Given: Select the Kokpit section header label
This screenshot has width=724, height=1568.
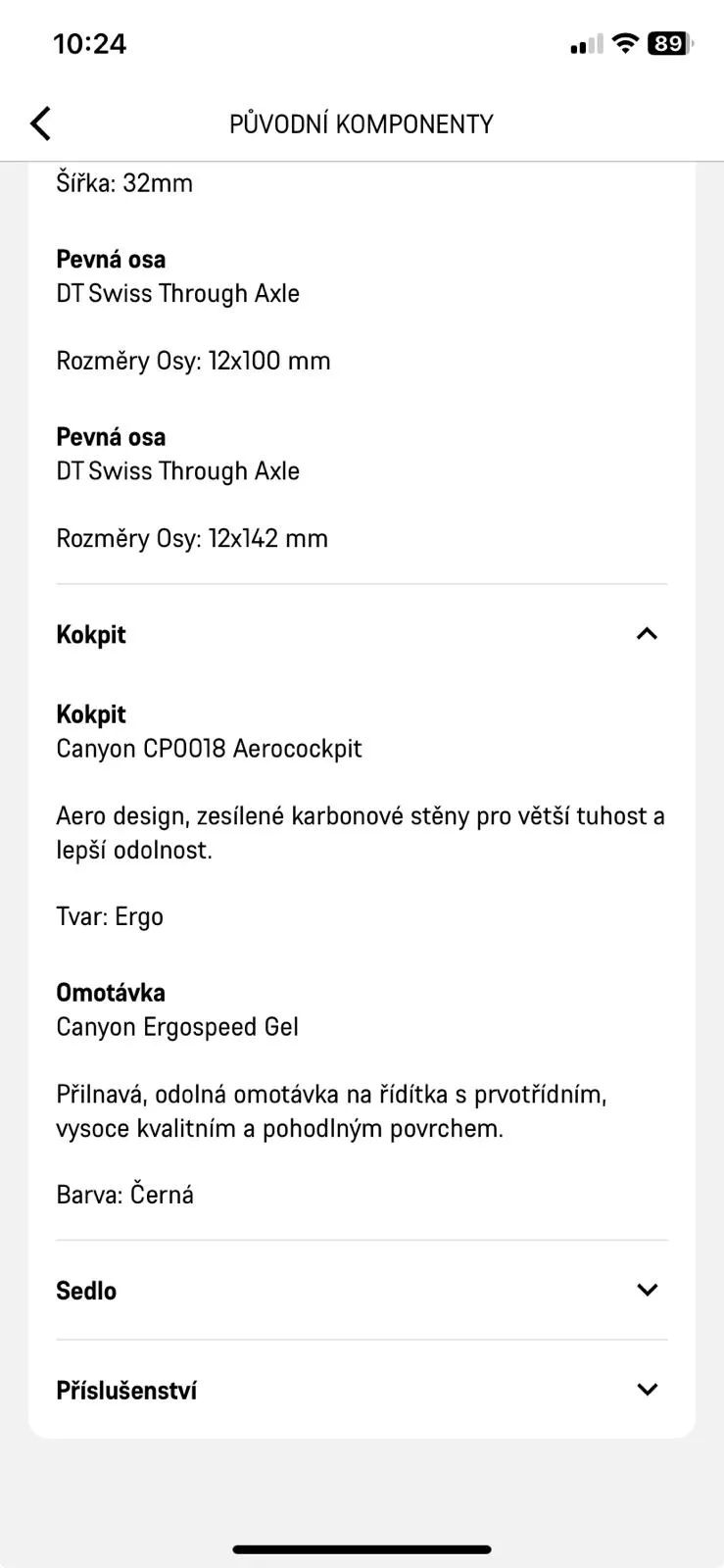Looking at the screenshot, I should pyautogui.click(x=91, y=635).
